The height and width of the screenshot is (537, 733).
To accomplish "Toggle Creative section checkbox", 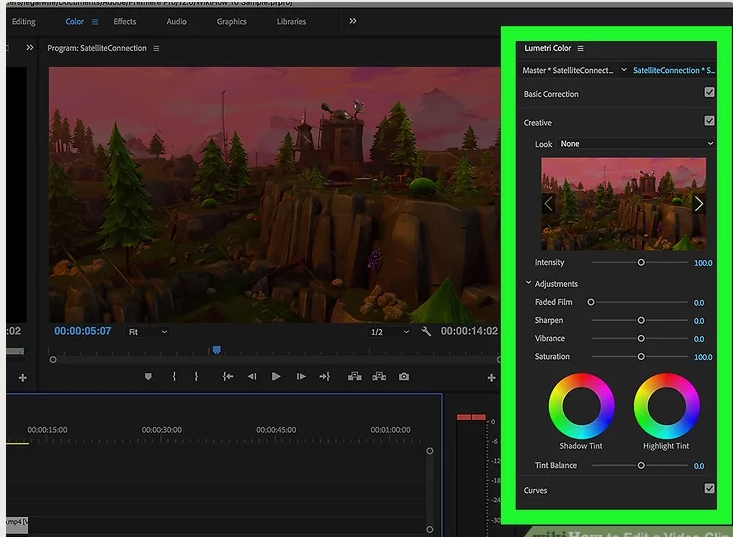I will 709,121.
